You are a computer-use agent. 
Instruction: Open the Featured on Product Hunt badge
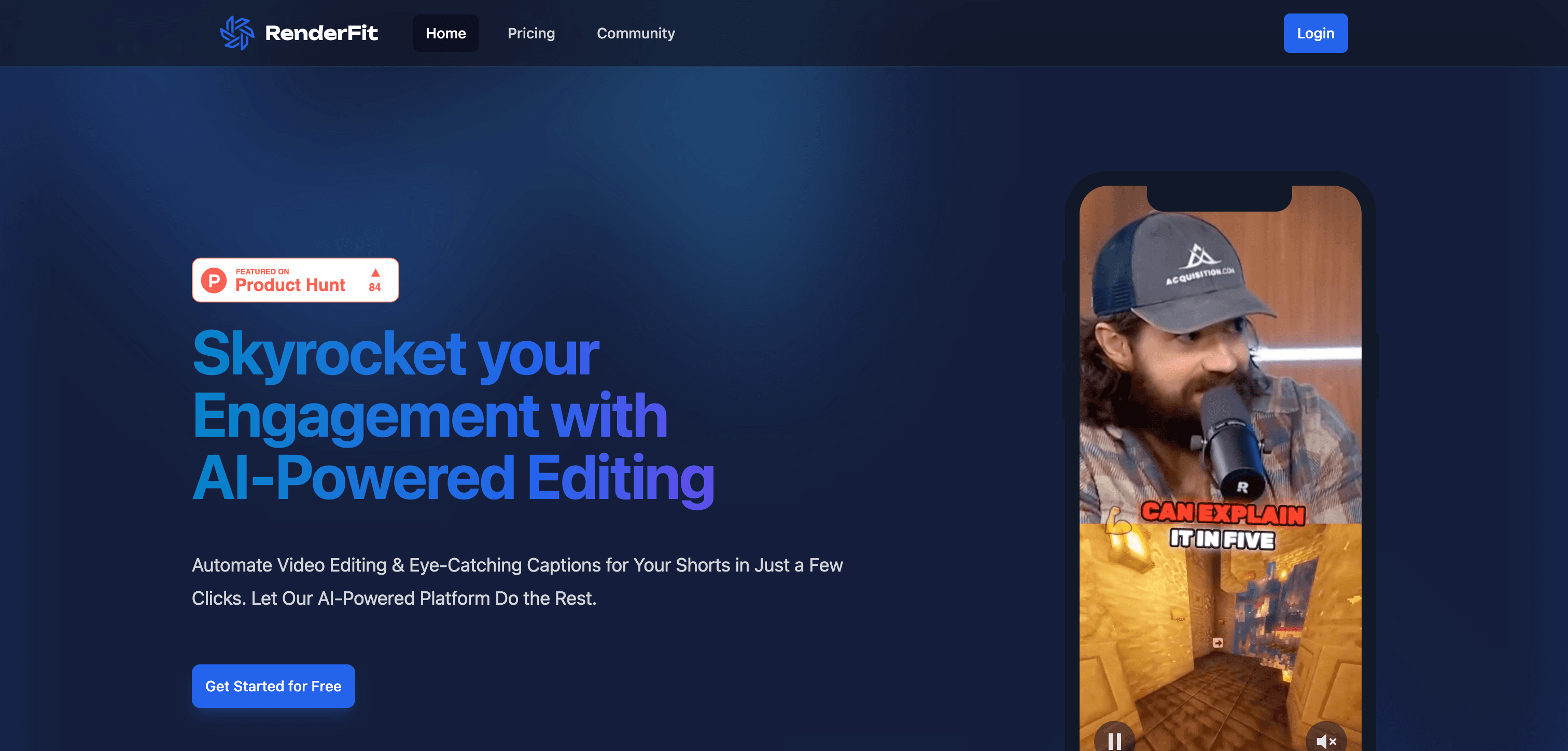coord(295,280)
